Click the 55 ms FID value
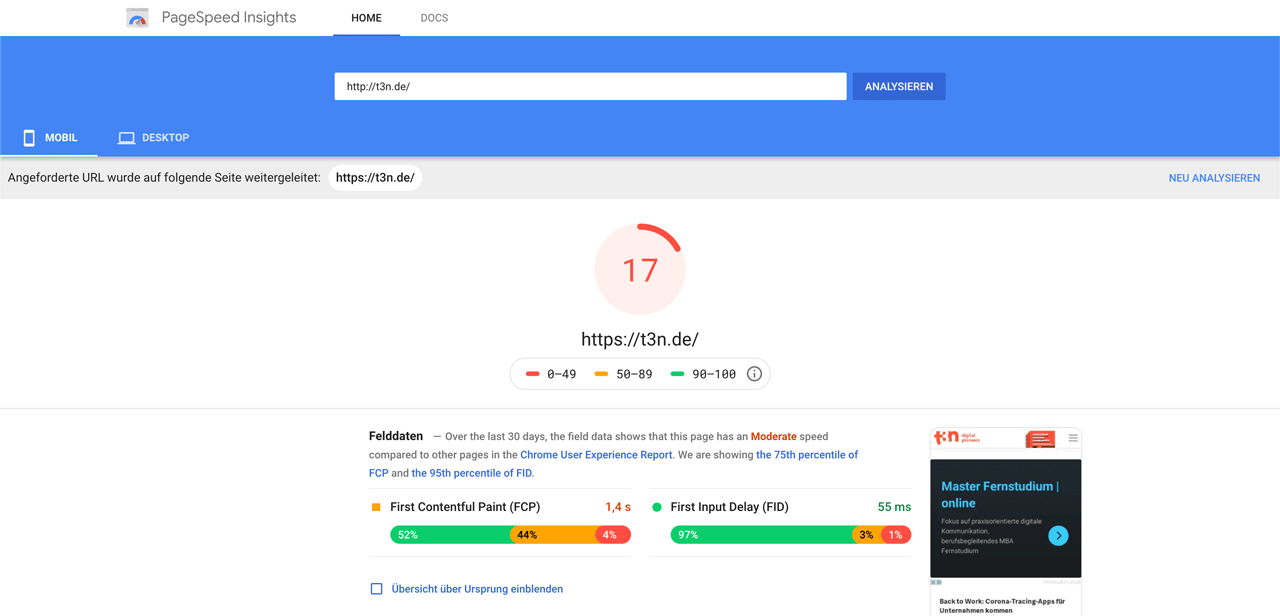Viewport: 1280px width, 616px height. coord(894,507)
